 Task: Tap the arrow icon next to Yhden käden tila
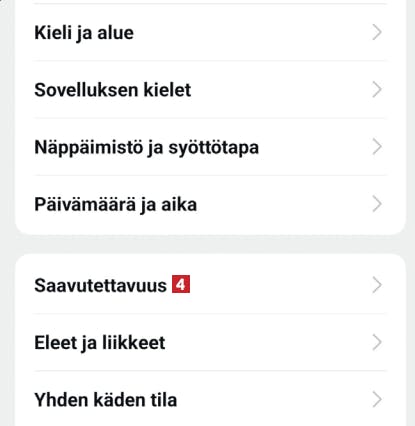377,399
